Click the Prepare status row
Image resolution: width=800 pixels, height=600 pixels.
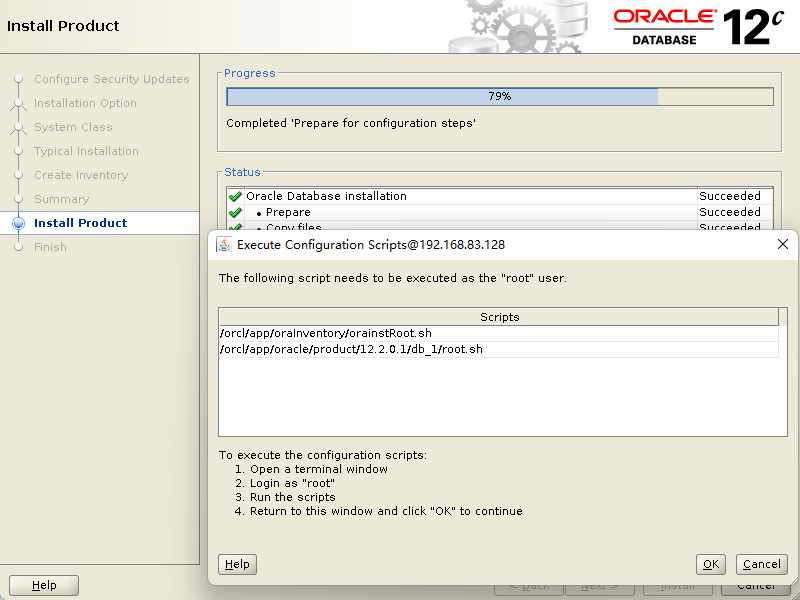[499, 212]
